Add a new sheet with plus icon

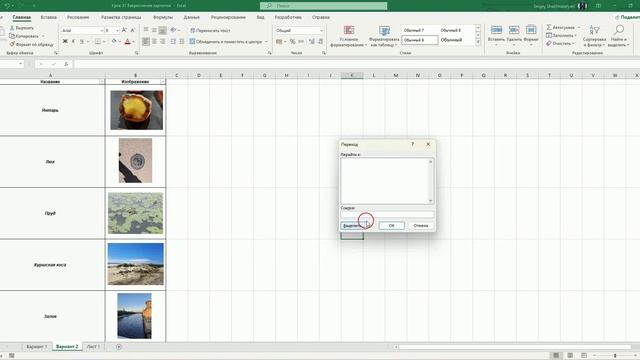click(x=119, y=347)
